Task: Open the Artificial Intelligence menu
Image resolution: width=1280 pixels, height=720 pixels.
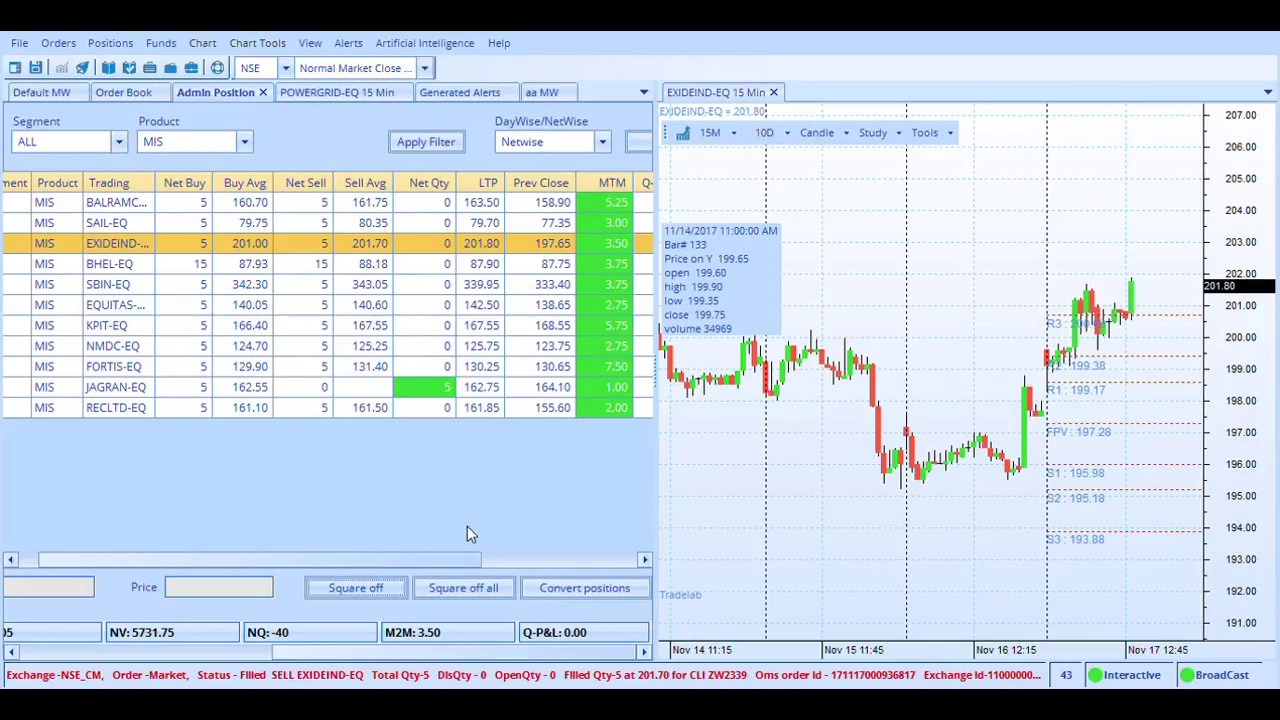Action: (425, 43)
